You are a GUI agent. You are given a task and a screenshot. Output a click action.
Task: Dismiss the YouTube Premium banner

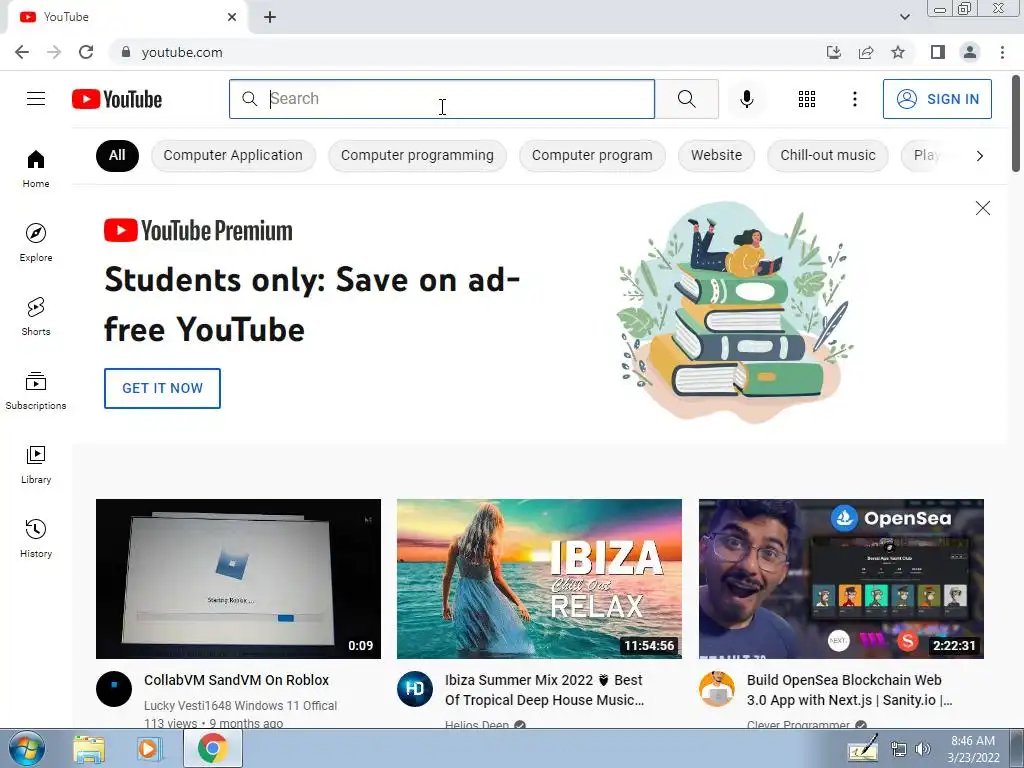pos(982,208)
